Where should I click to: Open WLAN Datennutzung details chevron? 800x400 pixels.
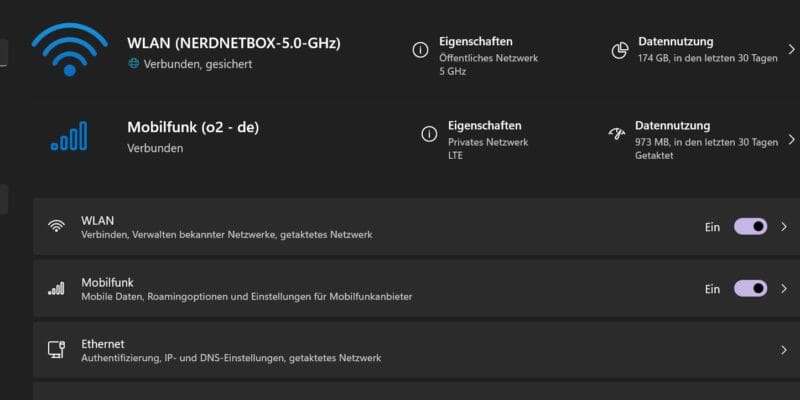pyautogui.click(x=791, y=49)
